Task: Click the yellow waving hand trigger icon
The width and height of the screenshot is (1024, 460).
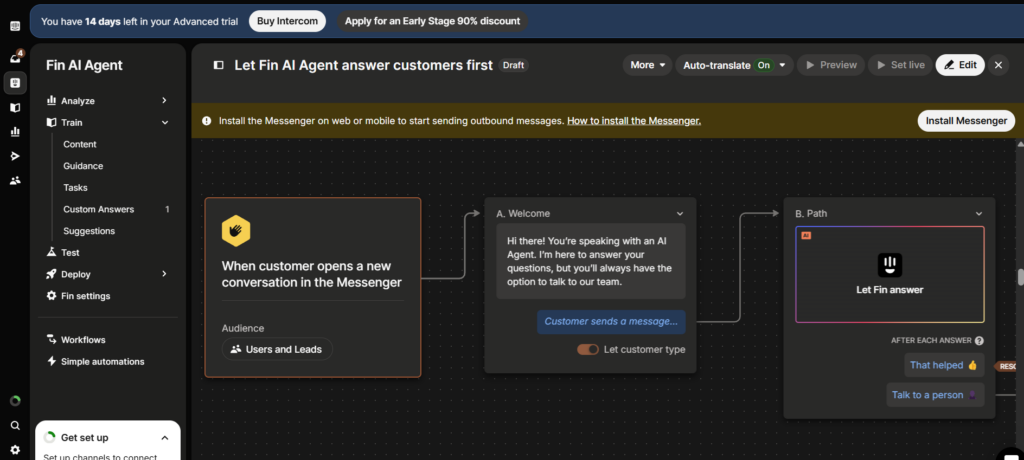Action: point(236,230)
